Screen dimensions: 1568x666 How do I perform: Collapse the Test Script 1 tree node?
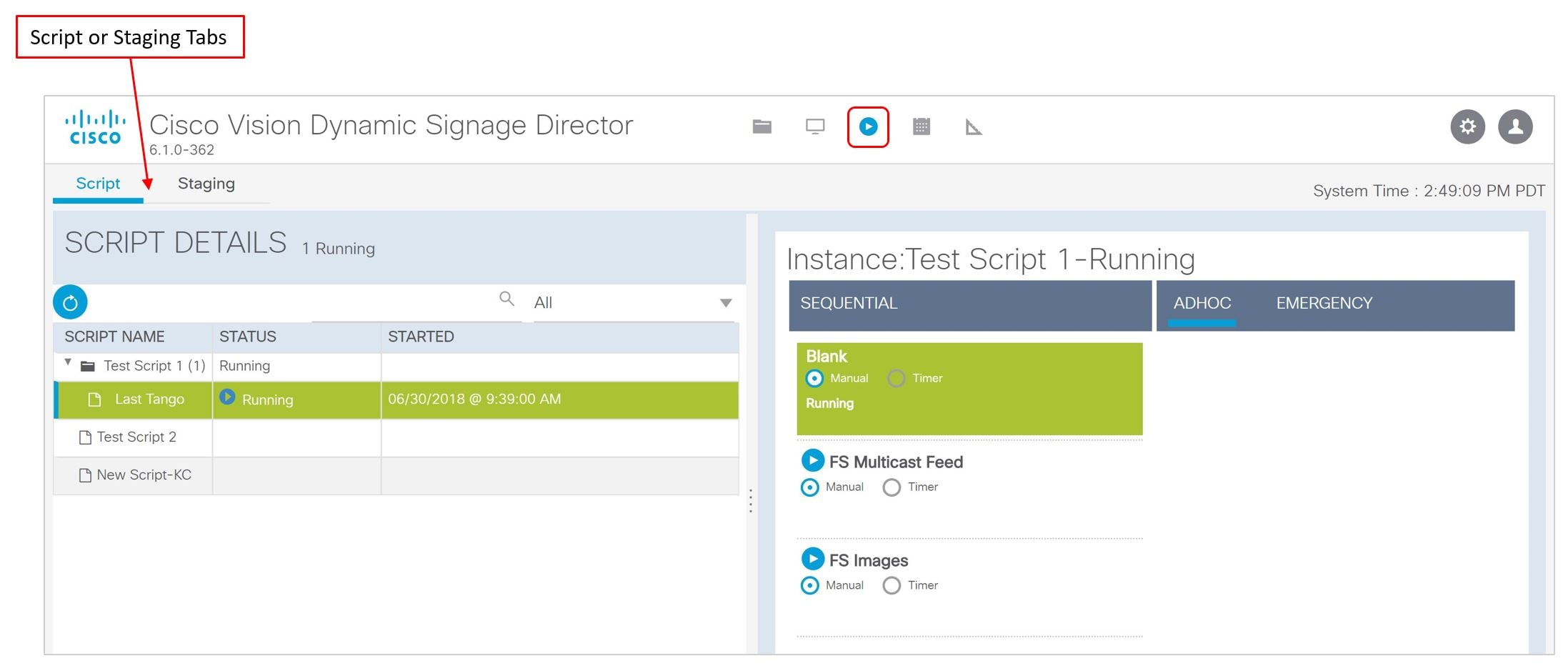(x=68, y=363)
